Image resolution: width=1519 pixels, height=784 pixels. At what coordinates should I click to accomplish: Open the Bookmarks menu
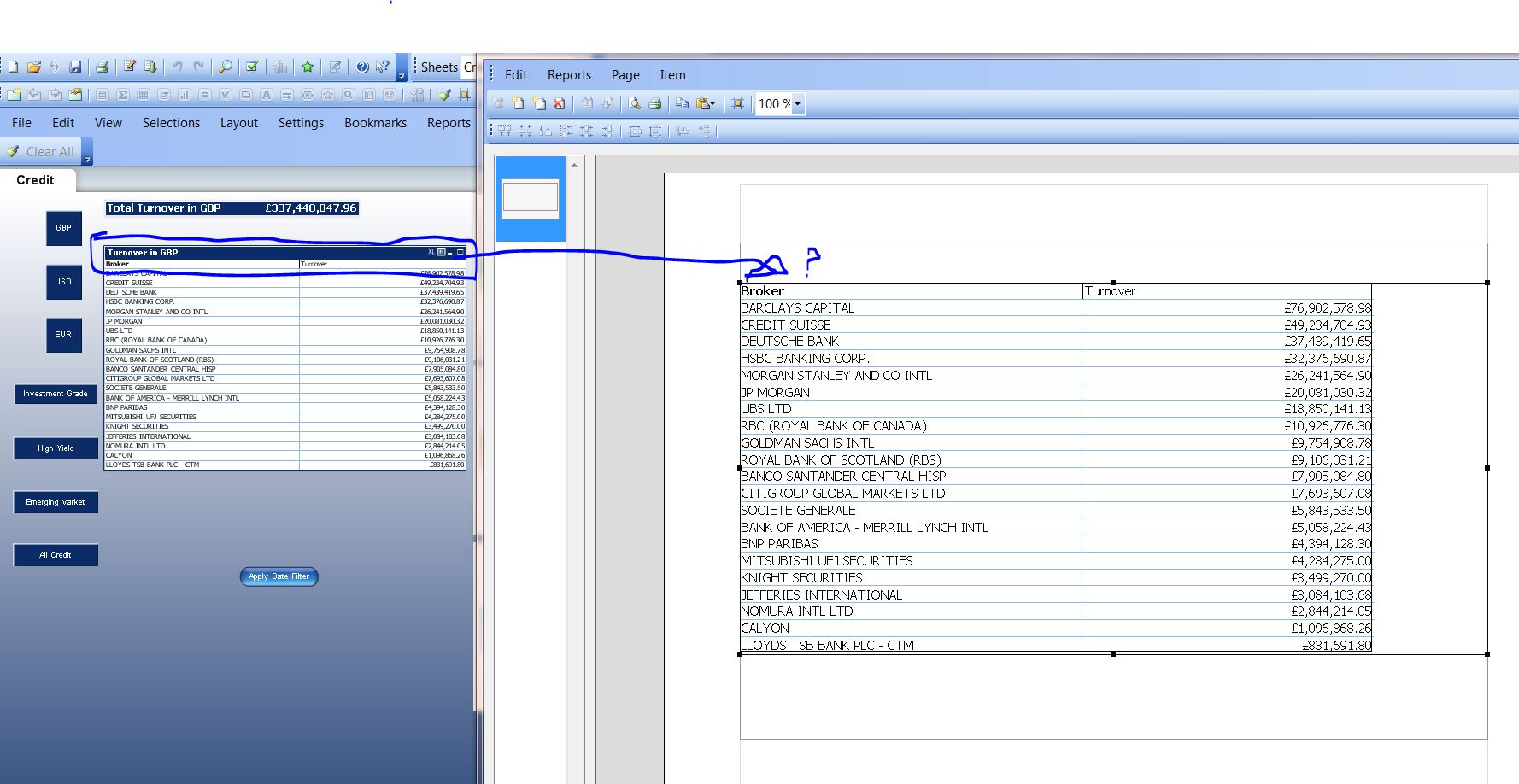[375, 123]
